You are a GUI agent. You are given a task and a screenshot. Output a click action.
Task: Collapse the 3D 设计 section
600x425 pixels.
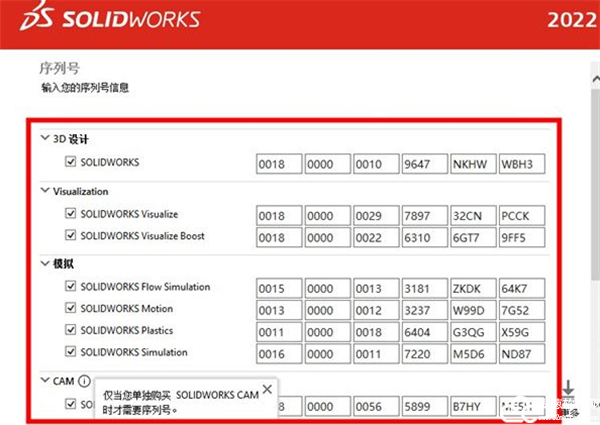pos(45,138)
